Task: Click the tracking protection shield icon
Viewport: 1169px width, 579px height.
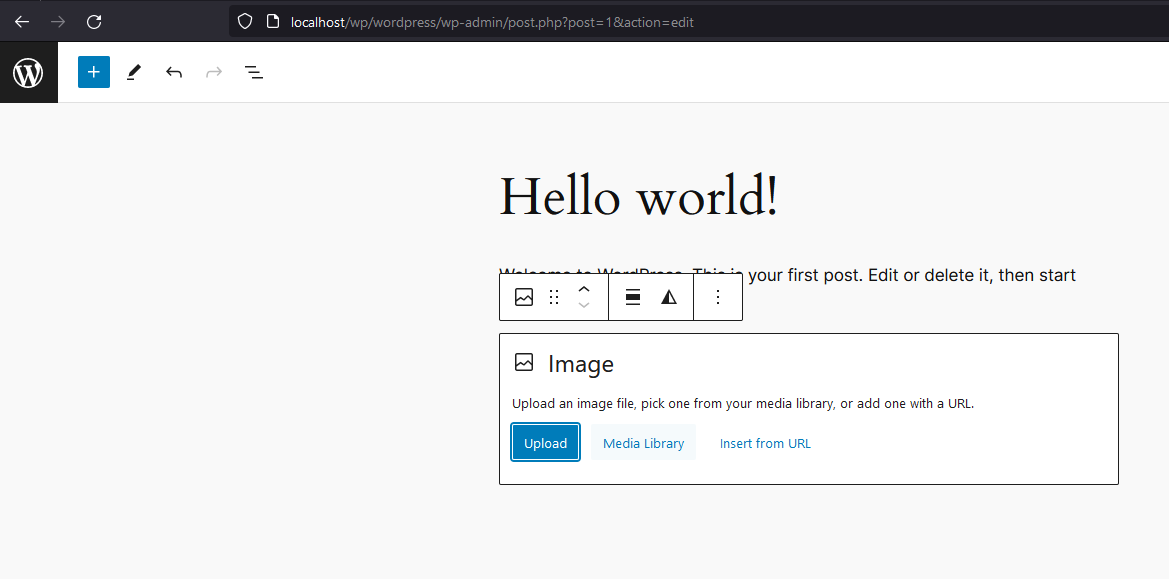Action: click(243, 21)
